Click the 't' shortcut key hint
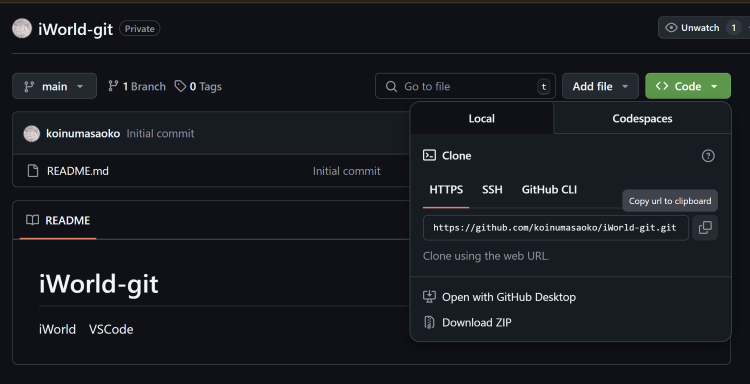Viewport: 750px width, 384px height. pos(543,87)
